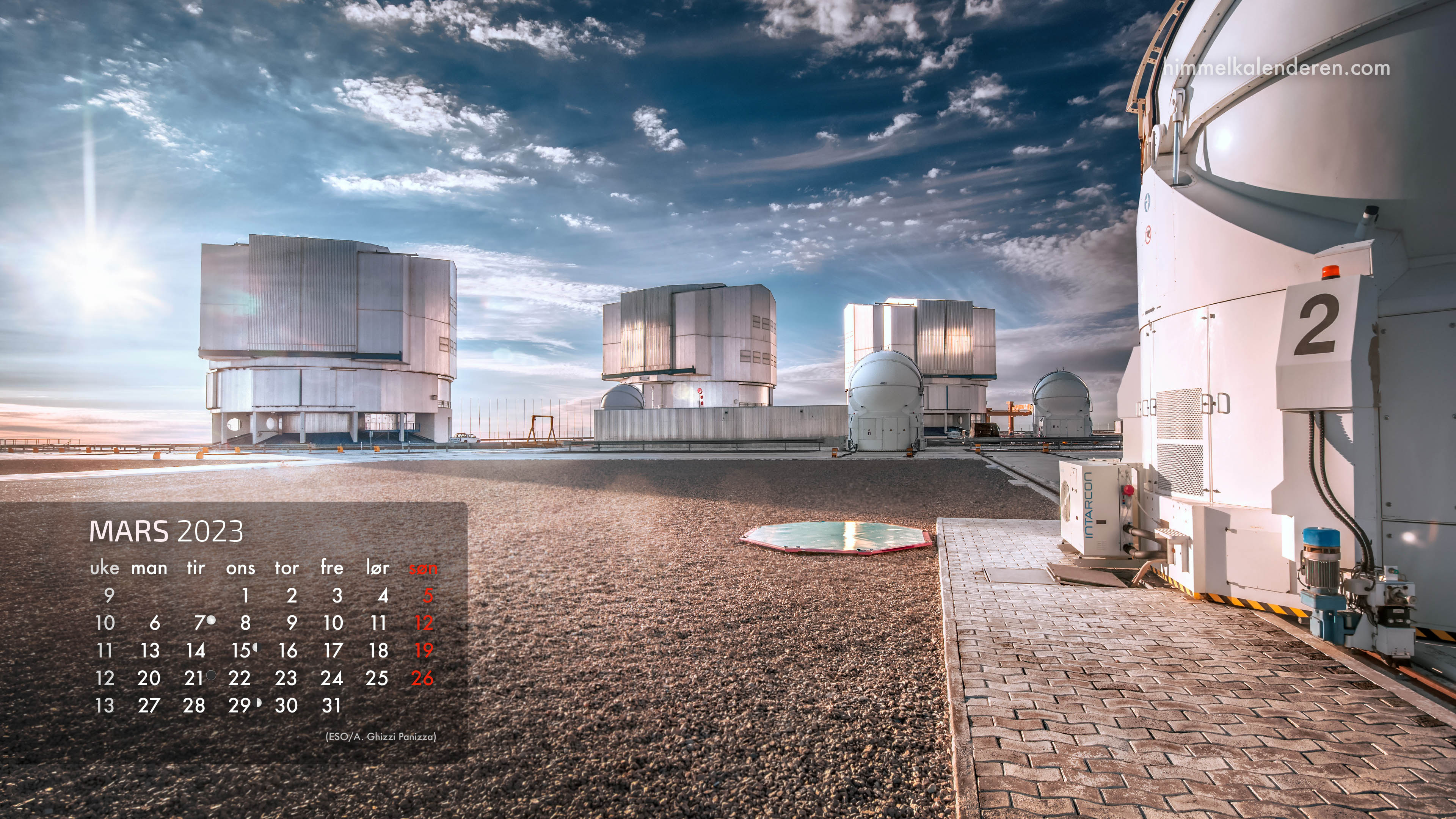Pick date 28 under tir

(x=195, y=705)
